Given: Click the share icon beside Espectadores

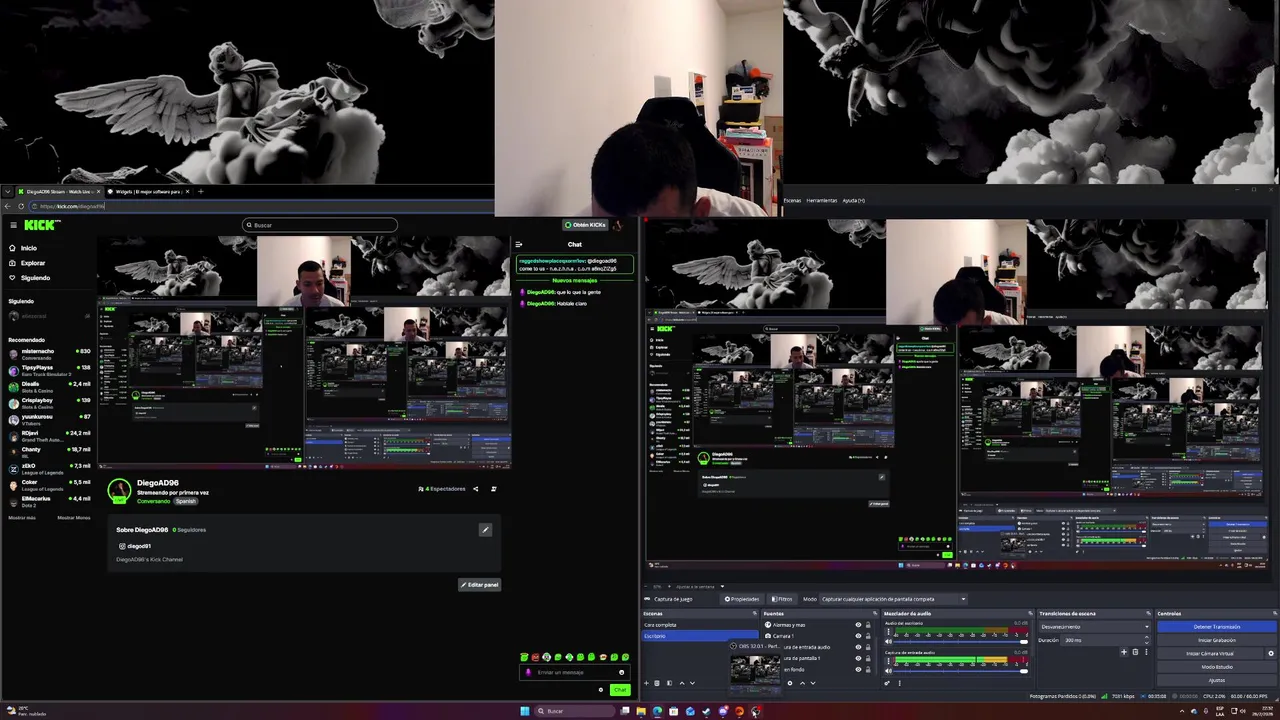Looking at the screenshot, I should click(475, 489).
